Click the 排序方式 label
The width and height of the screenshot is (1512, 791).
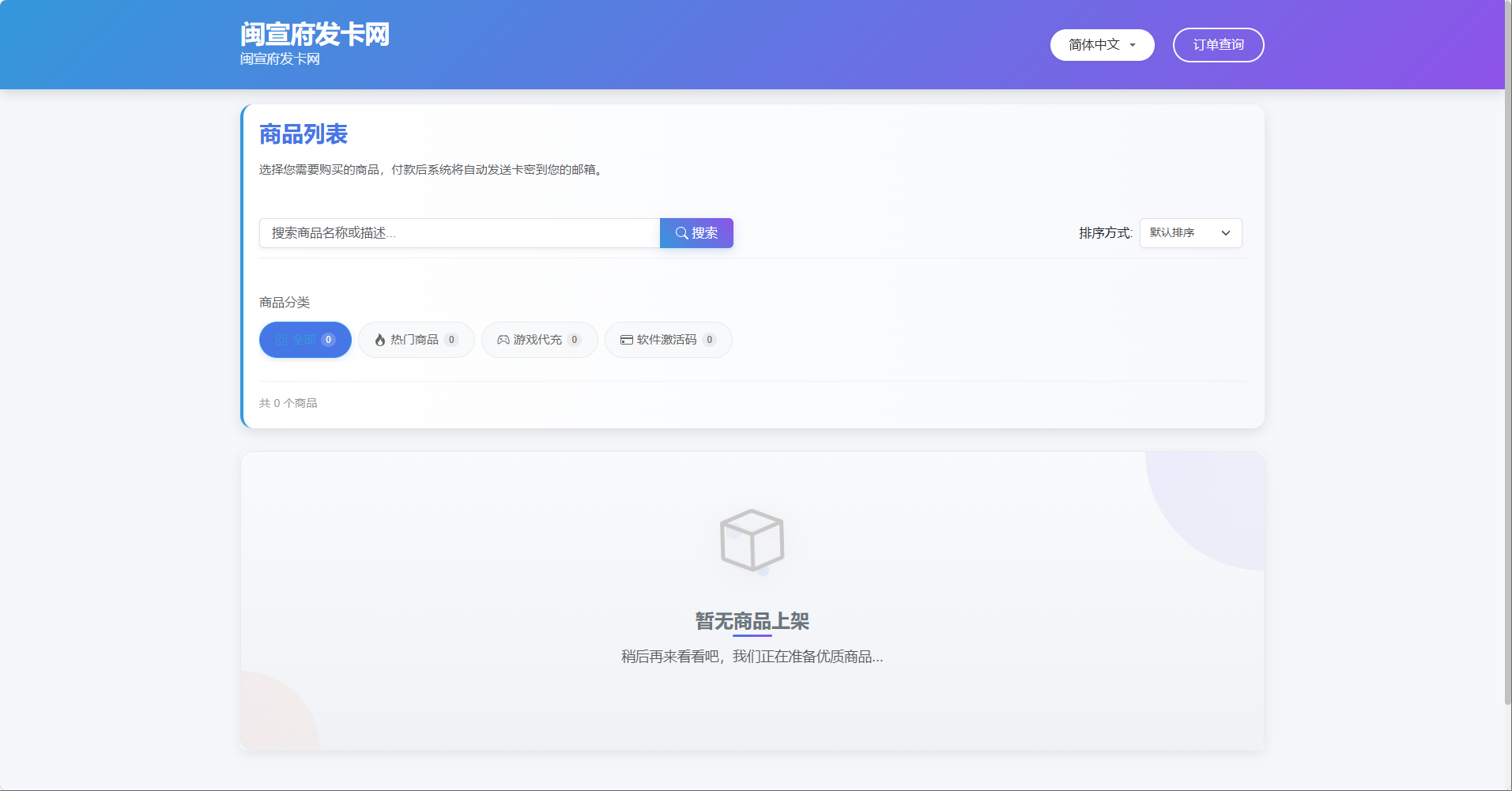(1106, 233)
